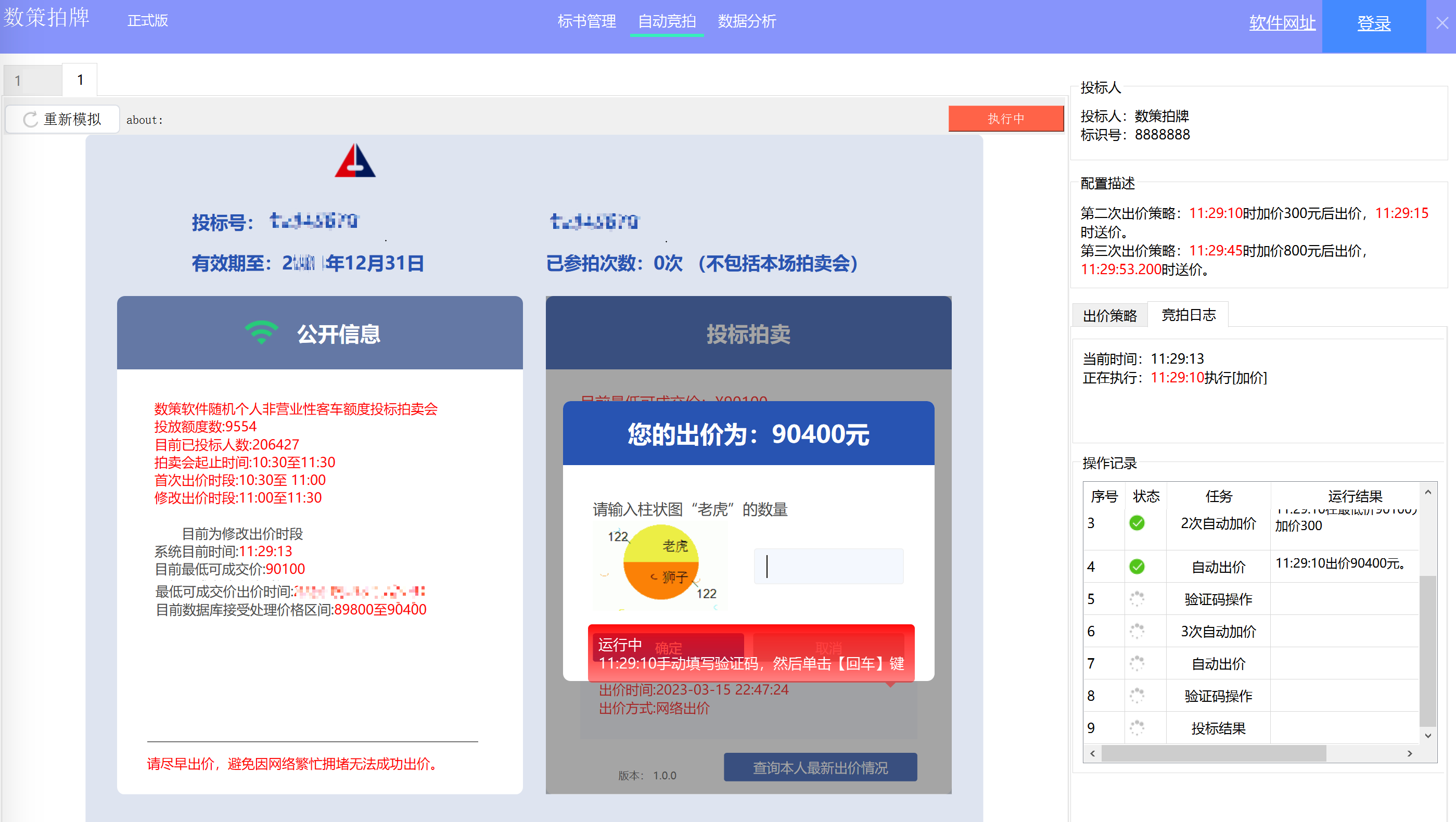This screenshot has height=822, width=1456.
Task: Click the vertical scrollbar thumb in 操作记录
Action: (1428, 651)
